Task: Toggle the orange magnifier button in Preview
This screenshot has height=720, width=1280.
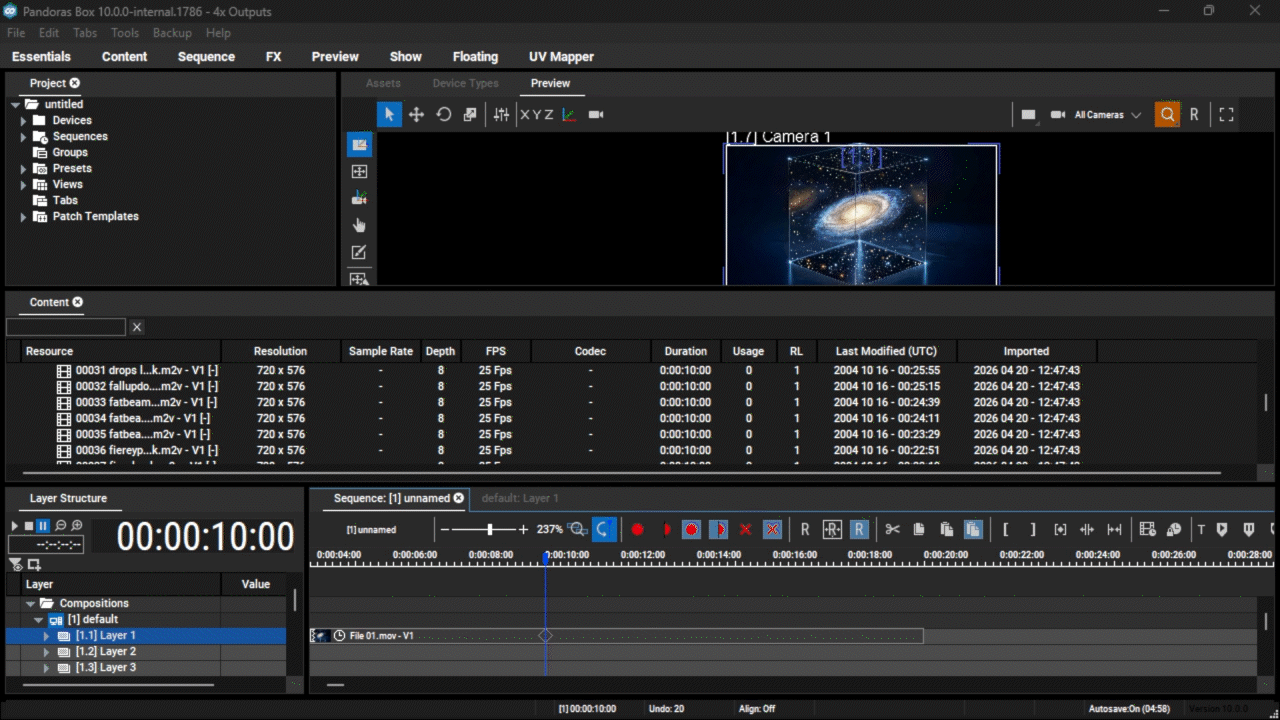Action: (1167, 115)
